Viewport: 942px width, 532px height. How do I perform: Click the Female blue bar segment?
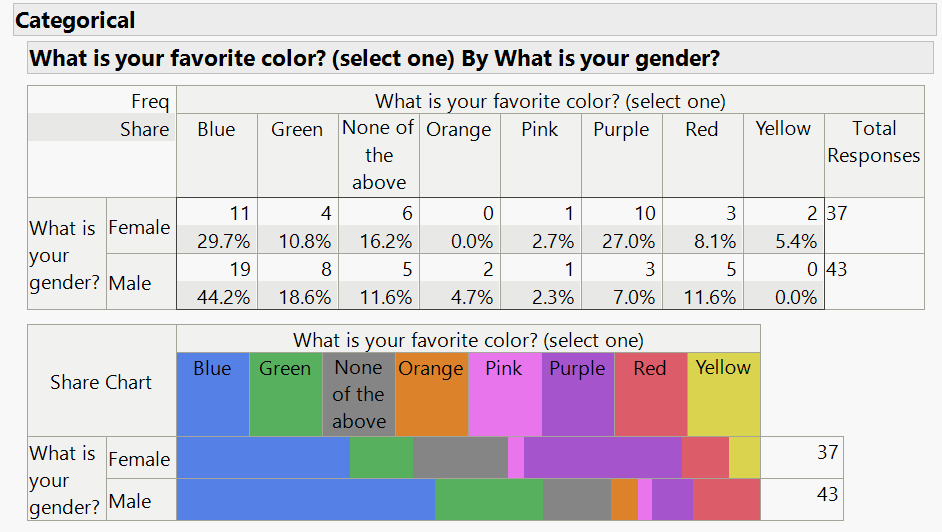tap(263, 458)
